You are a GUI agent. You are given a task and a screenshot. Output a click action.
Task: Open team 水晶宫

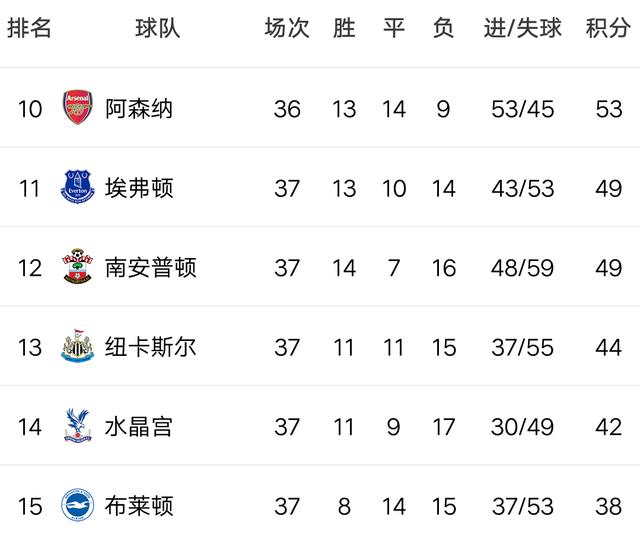[x=139, y=427]
